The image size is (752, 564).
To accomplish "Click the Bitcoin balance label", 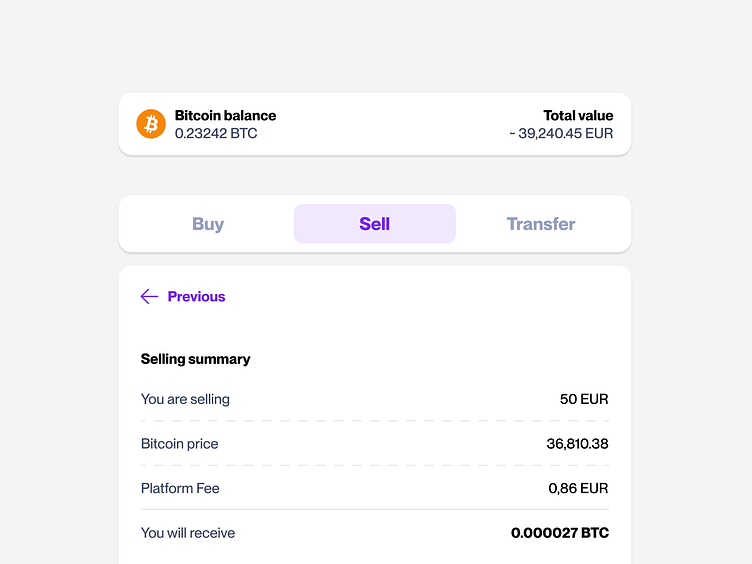I will [x=225, y=115].
